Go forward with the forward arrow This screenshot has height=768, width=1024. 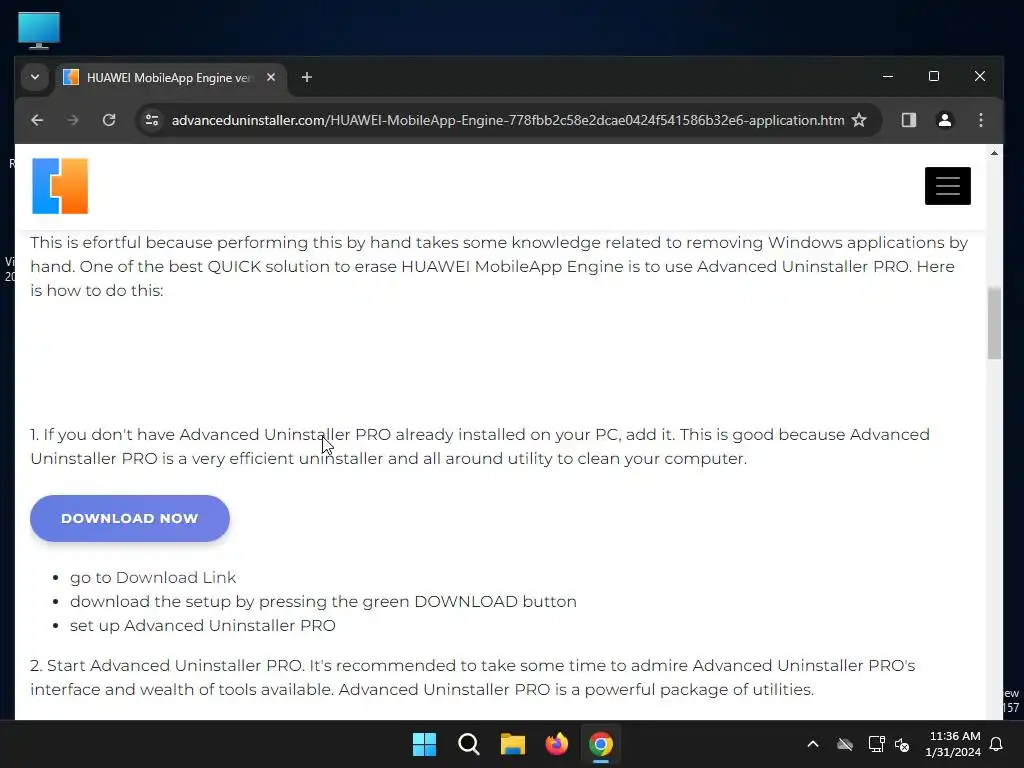point(73,120)
